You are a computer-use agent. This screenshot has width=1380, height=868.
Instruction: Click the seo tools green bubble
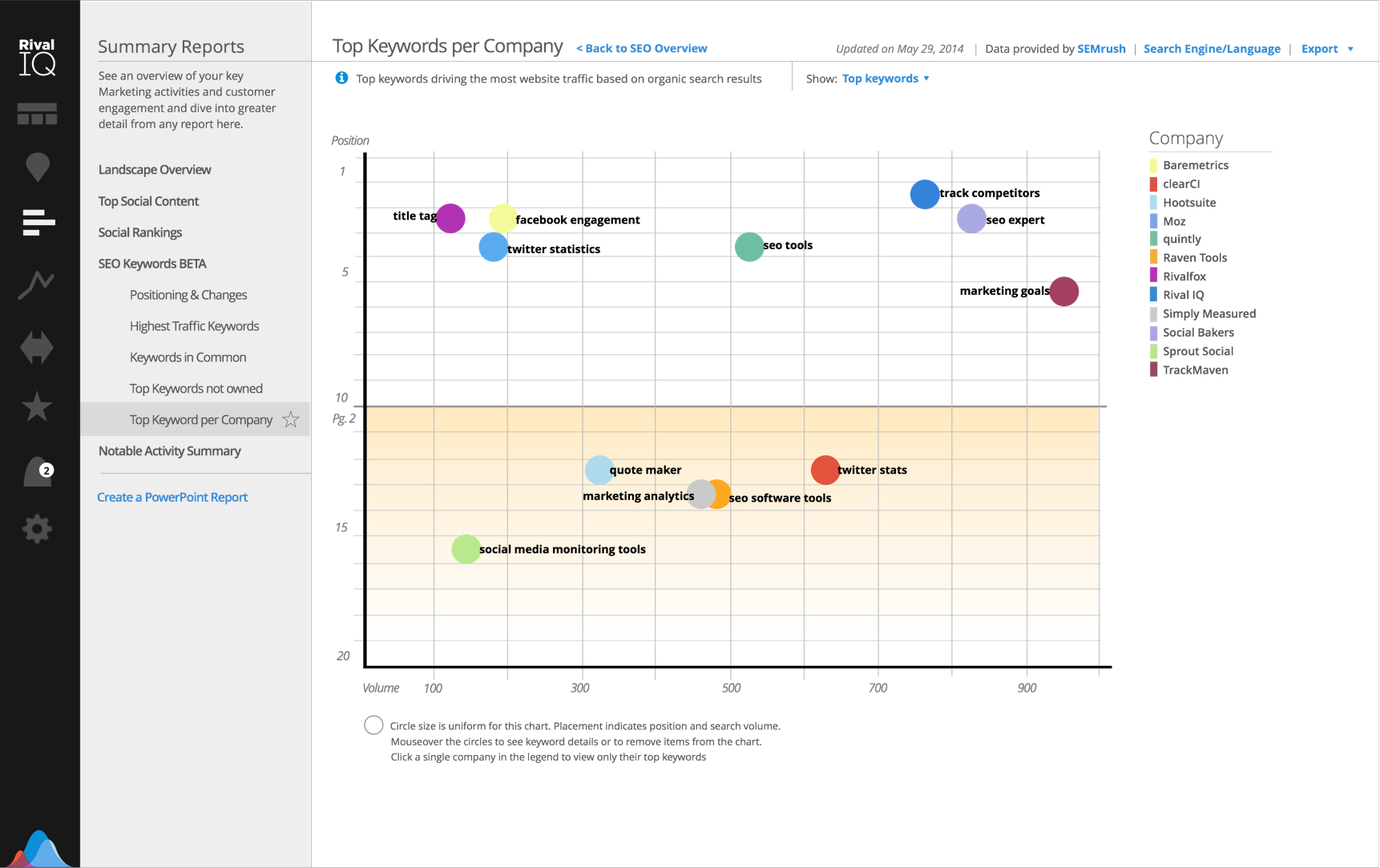(x=749, y=247)
